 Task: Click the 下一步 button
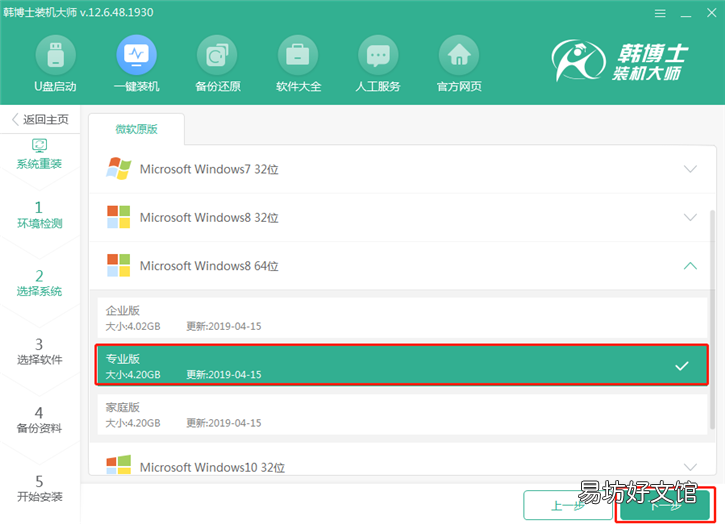coord(665,505)
